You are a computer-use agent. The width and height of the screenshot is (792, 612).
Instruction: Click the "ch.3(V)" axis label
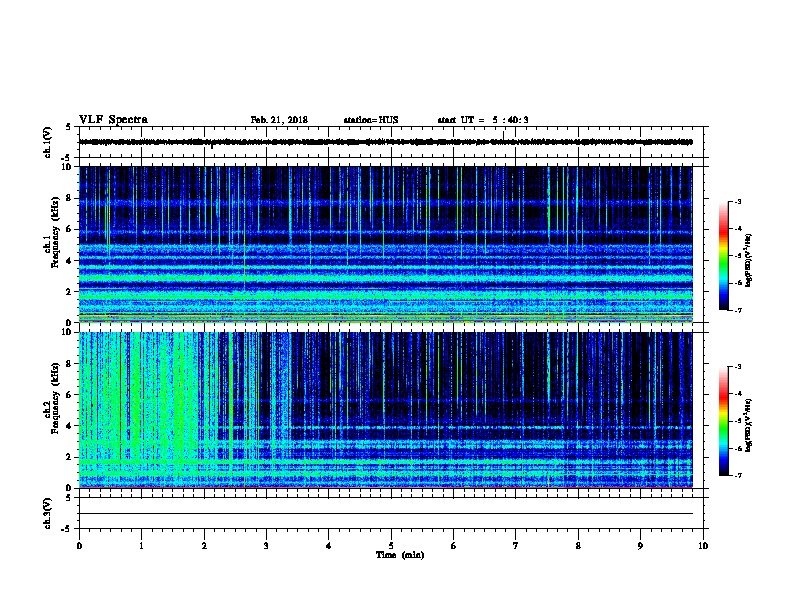(48, 513)
